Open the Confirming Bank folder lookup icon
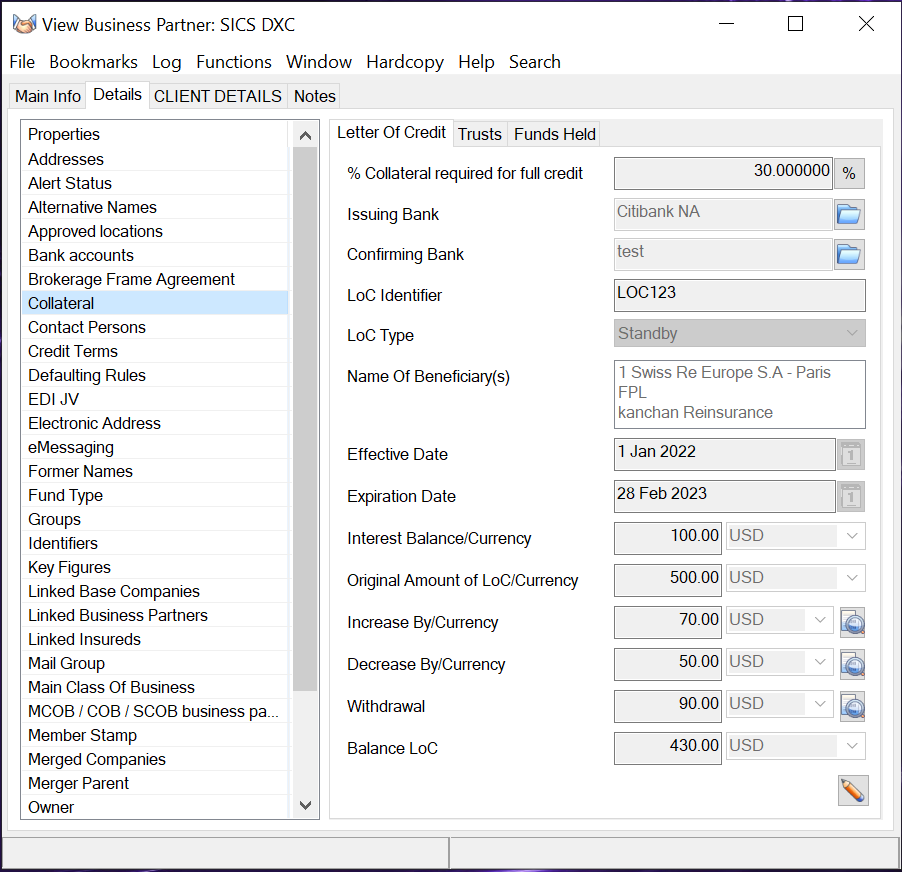902x872 pixels. coord(849,254)
